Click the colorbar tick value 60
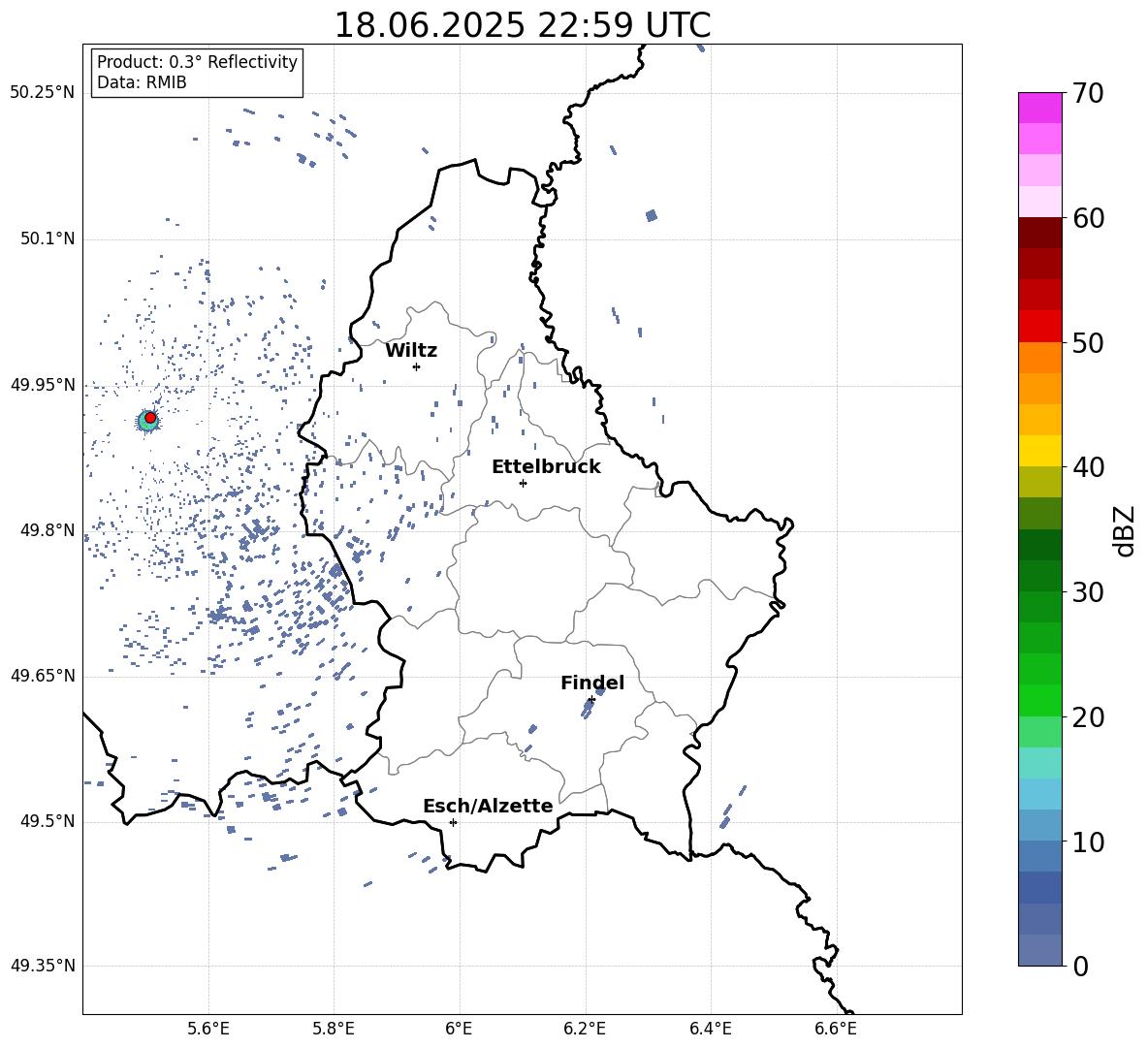The height and width of the screenshot is (1048, 1148). click(1088, 218)
